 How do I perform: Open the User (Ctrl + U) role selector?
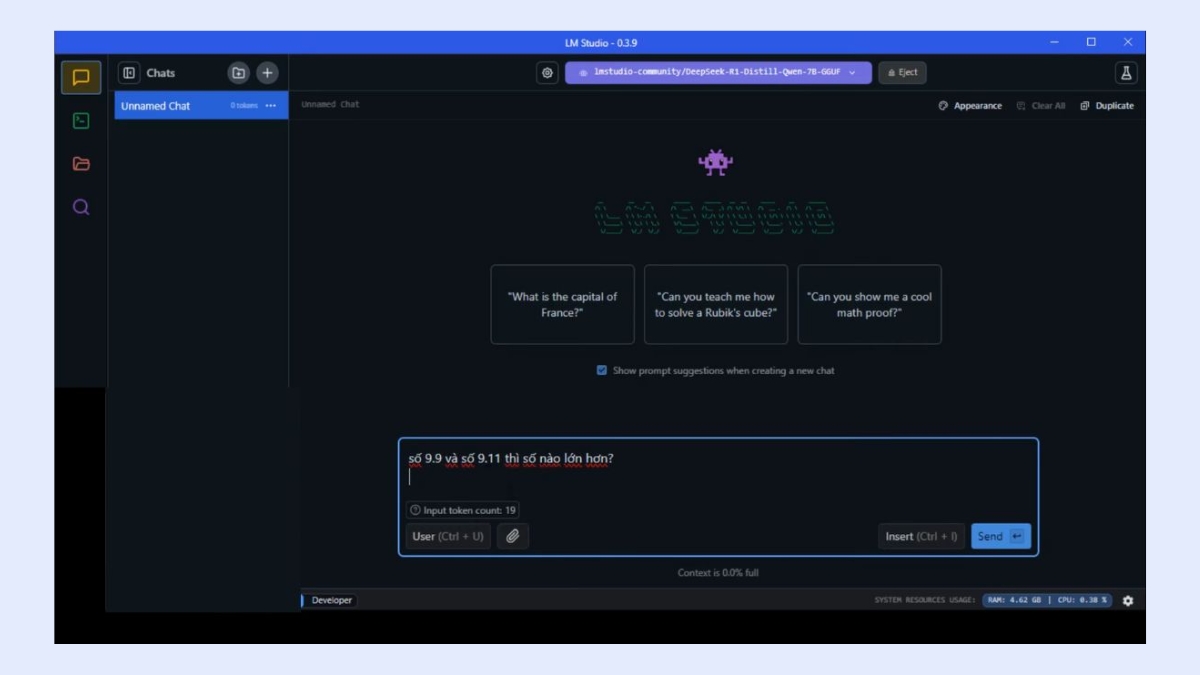click(x=447, y=535)
